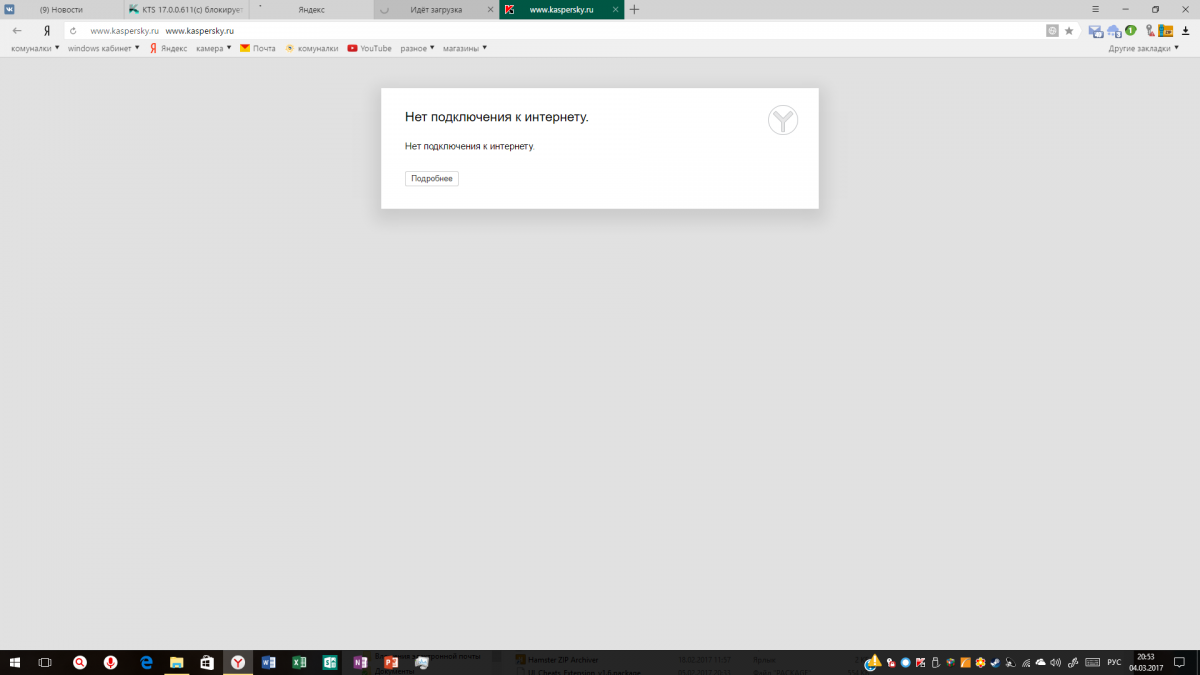
Task: Switch to the KTS 17.0.0.611 tab
Action: coord(186,9)
